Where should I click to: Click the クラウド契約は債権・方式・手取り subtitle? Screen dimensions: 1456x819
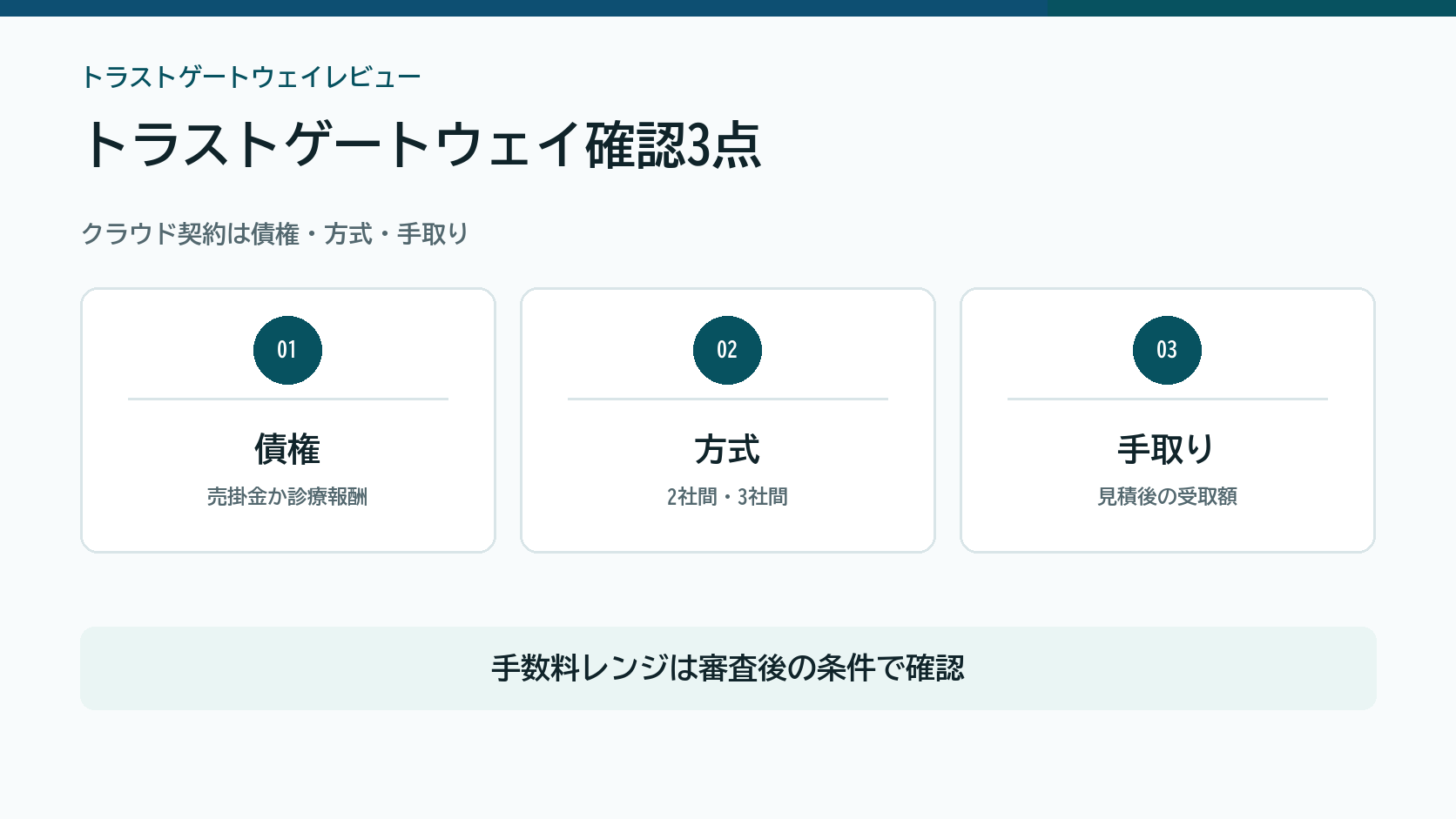coord(275,234)
